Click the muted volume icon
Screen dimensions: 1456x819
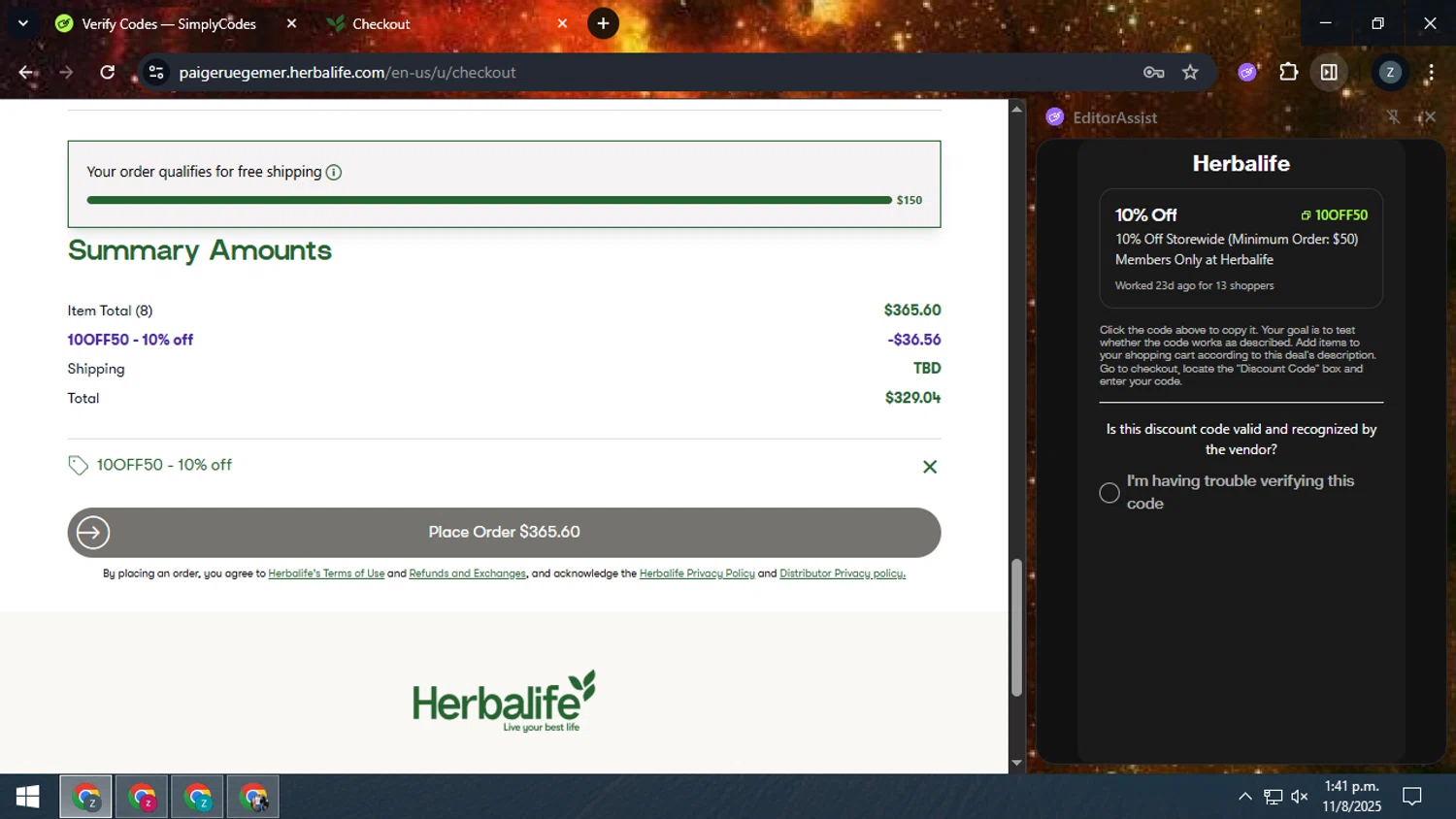point(1300,798)
